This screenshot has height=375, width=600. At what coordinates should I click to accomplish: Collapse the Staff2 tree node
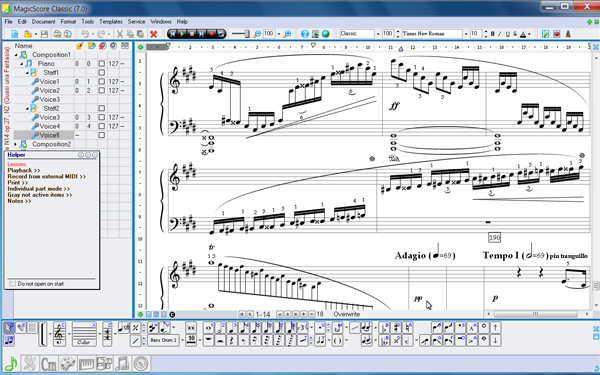(27, 108)
